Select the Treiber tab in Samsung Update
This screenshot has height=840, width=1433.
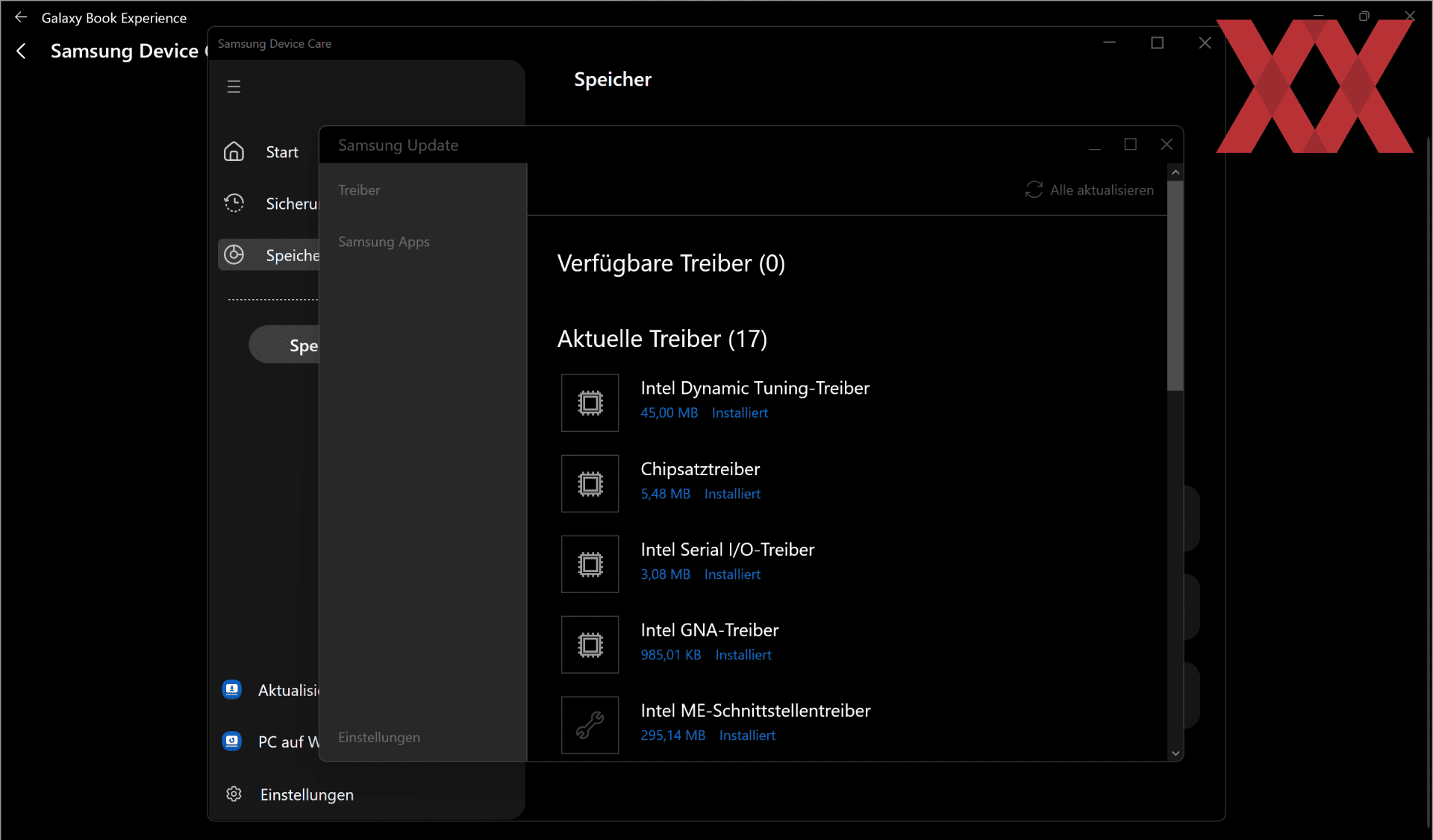(359, 190)
